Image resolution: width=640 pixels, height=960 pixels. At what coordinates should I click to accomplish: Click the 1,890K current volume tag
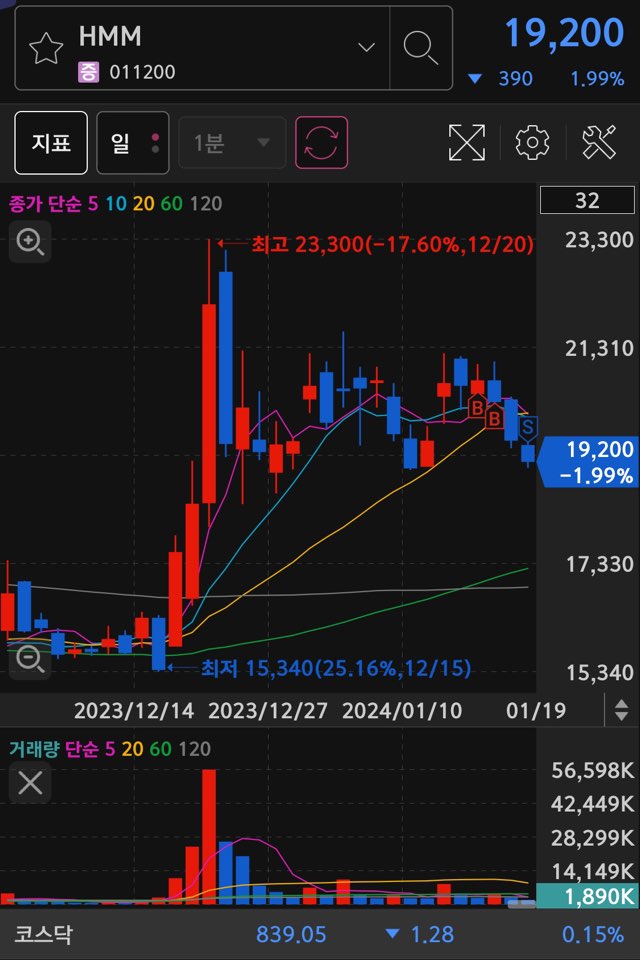click(587, 896)
